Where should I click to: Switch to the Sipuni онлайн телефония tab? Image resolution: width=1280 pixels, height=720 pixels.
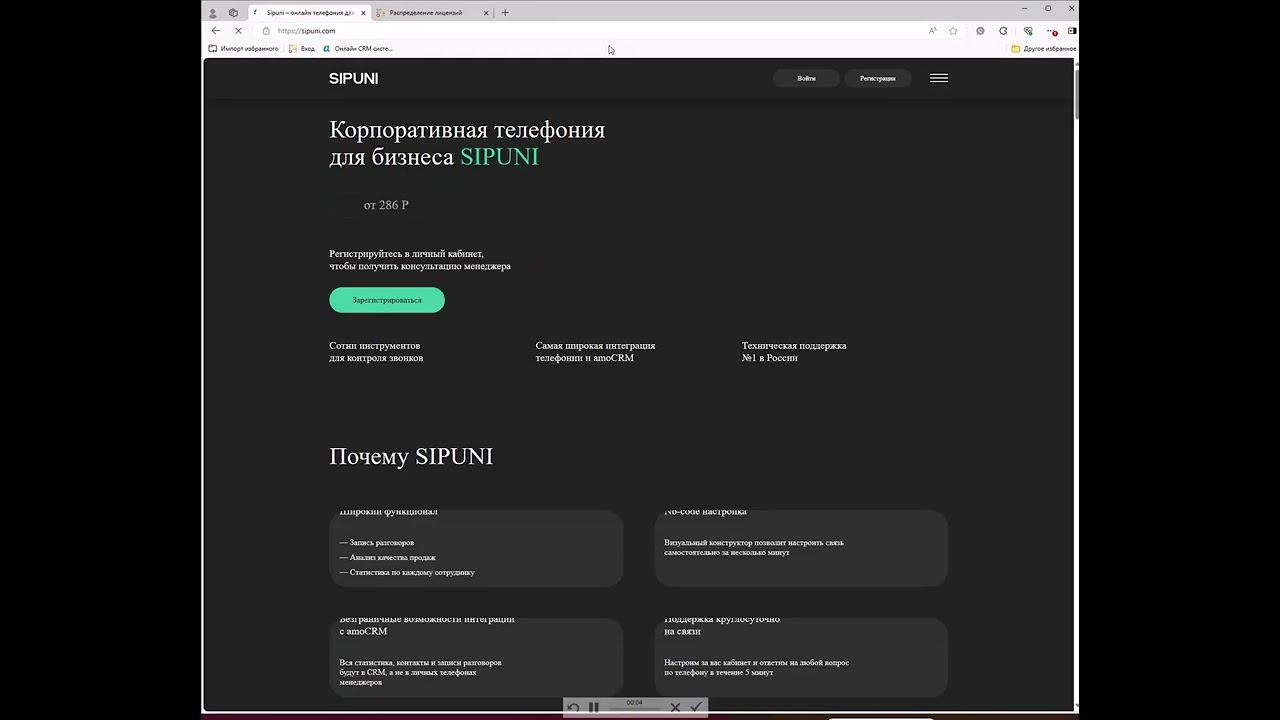[x=309, y=13]
